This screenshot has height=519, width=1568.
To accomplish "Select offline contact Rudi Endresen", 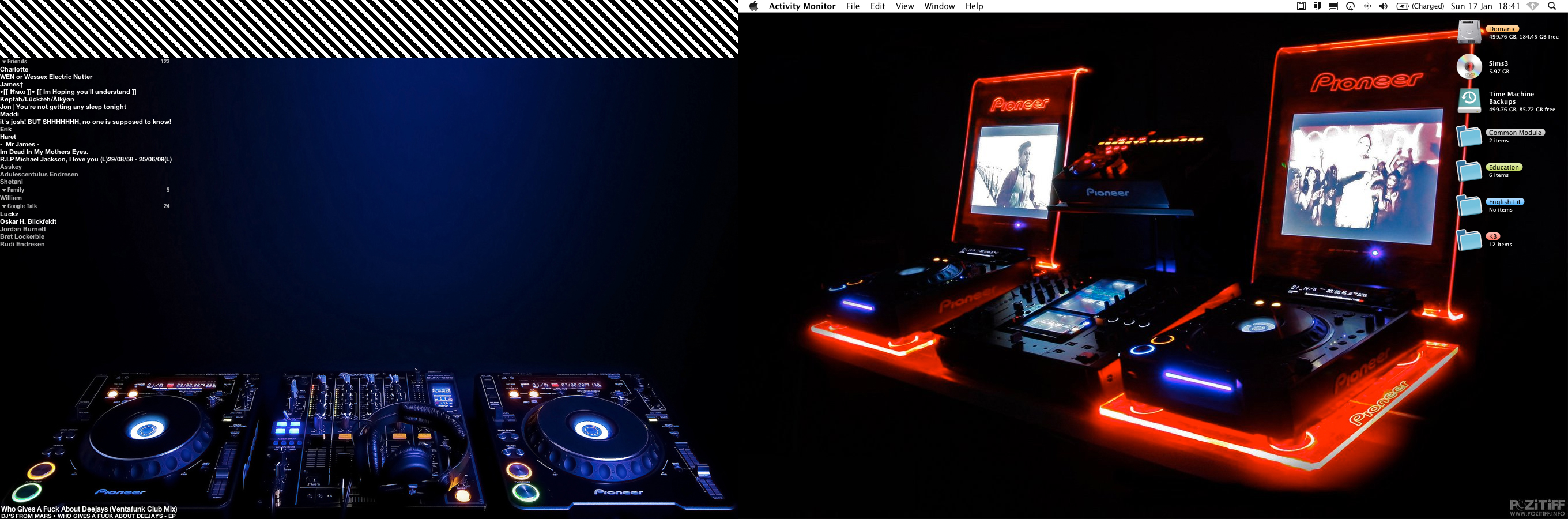I will pyautogui.click(x=22, y=245).
